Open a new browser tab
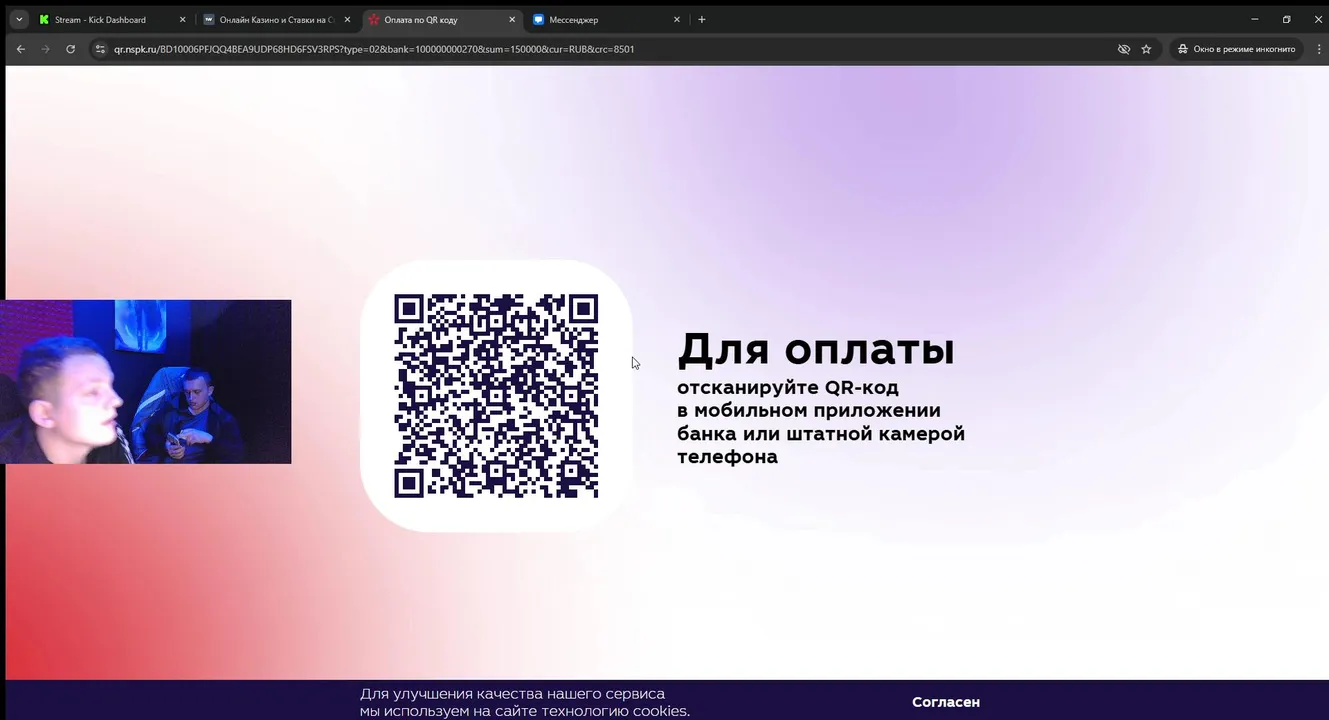Viewport: 1329px width, 720px height. pos(701,19)
